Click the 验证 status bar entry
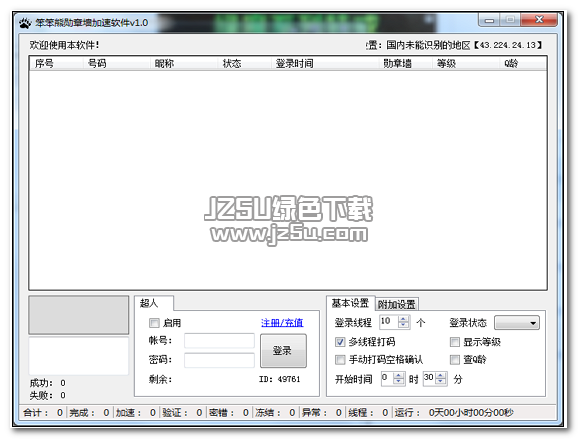This screenshot has width=578, height=439. [182, 413]
